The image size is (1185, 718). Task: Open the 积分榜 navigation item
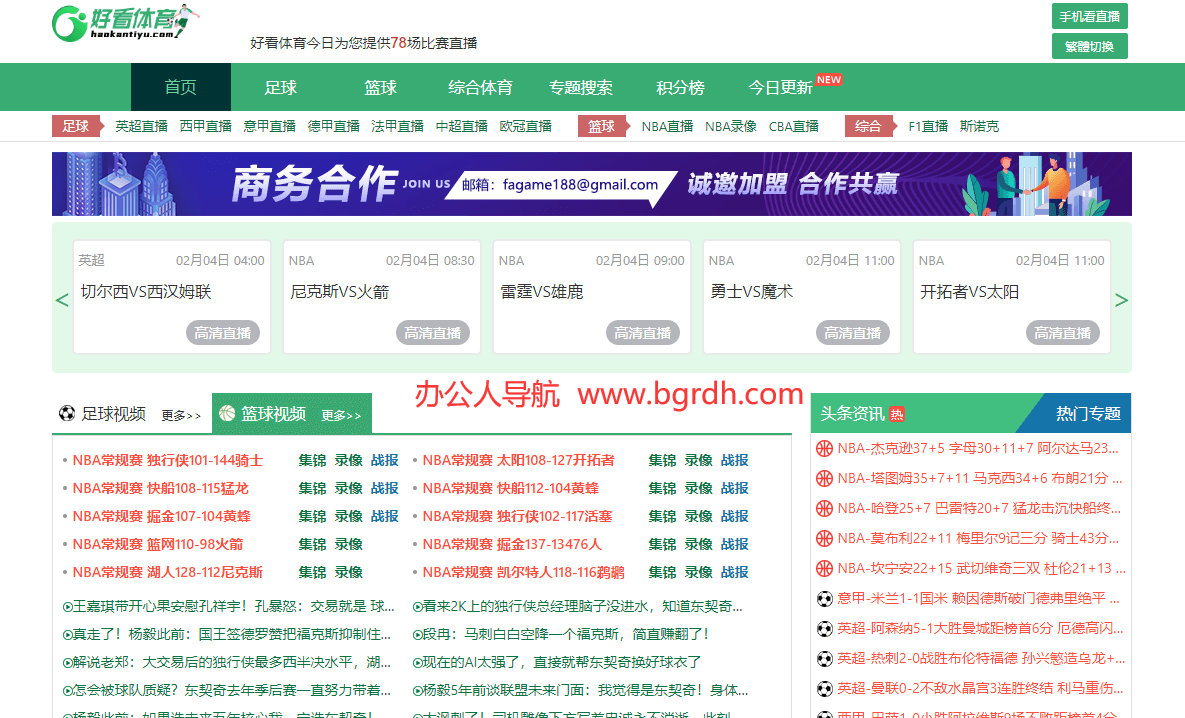pos(680,87)
